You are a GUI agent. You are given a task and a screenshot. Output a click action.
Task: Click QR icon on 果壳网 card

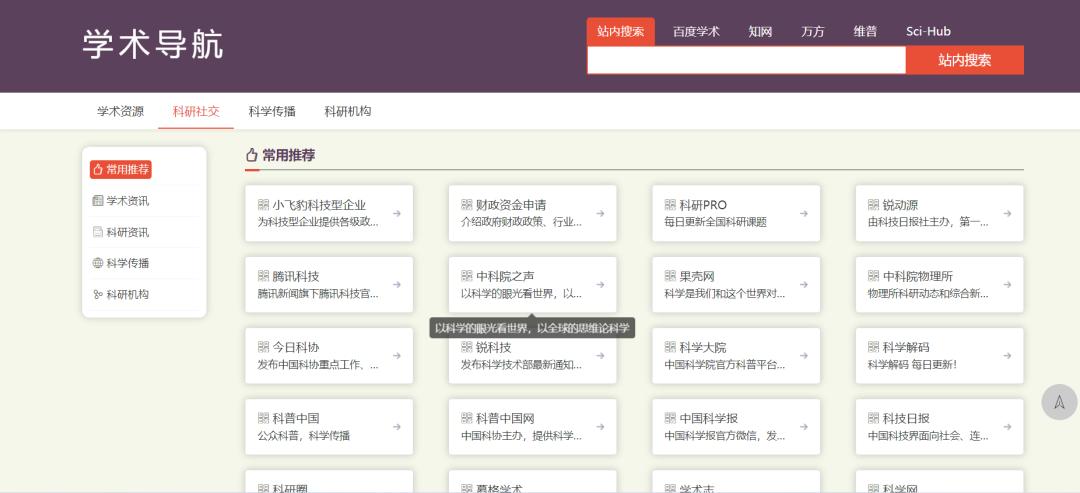click(670, 276)
